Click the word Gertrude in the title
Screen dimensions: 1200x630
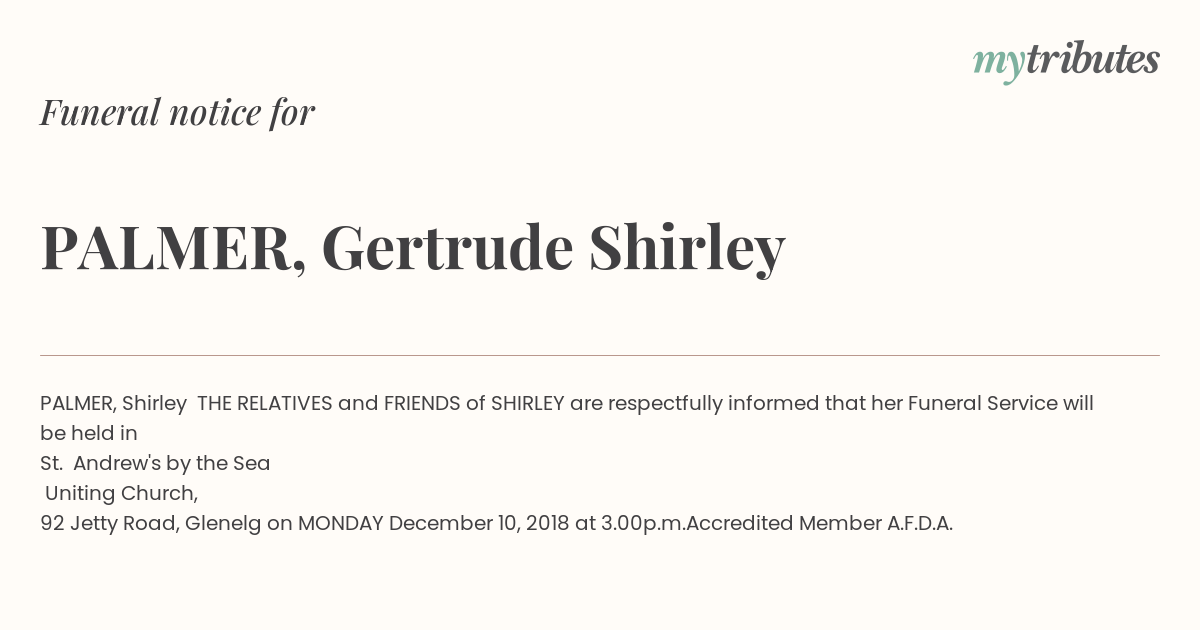447,248
